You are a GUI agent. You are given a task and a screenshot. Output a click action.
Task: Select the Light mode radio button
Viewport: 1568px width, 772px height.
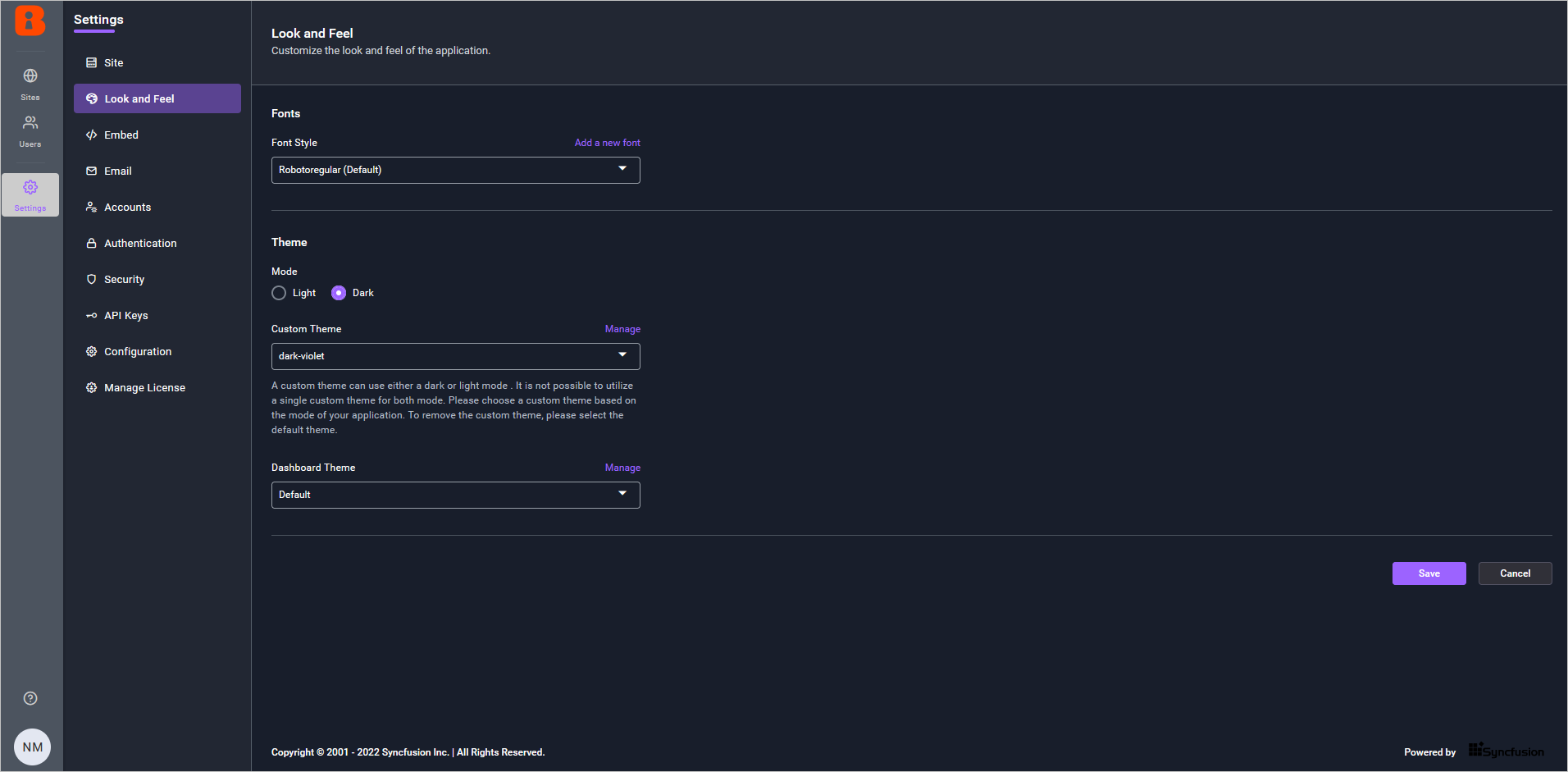(279, 293)
